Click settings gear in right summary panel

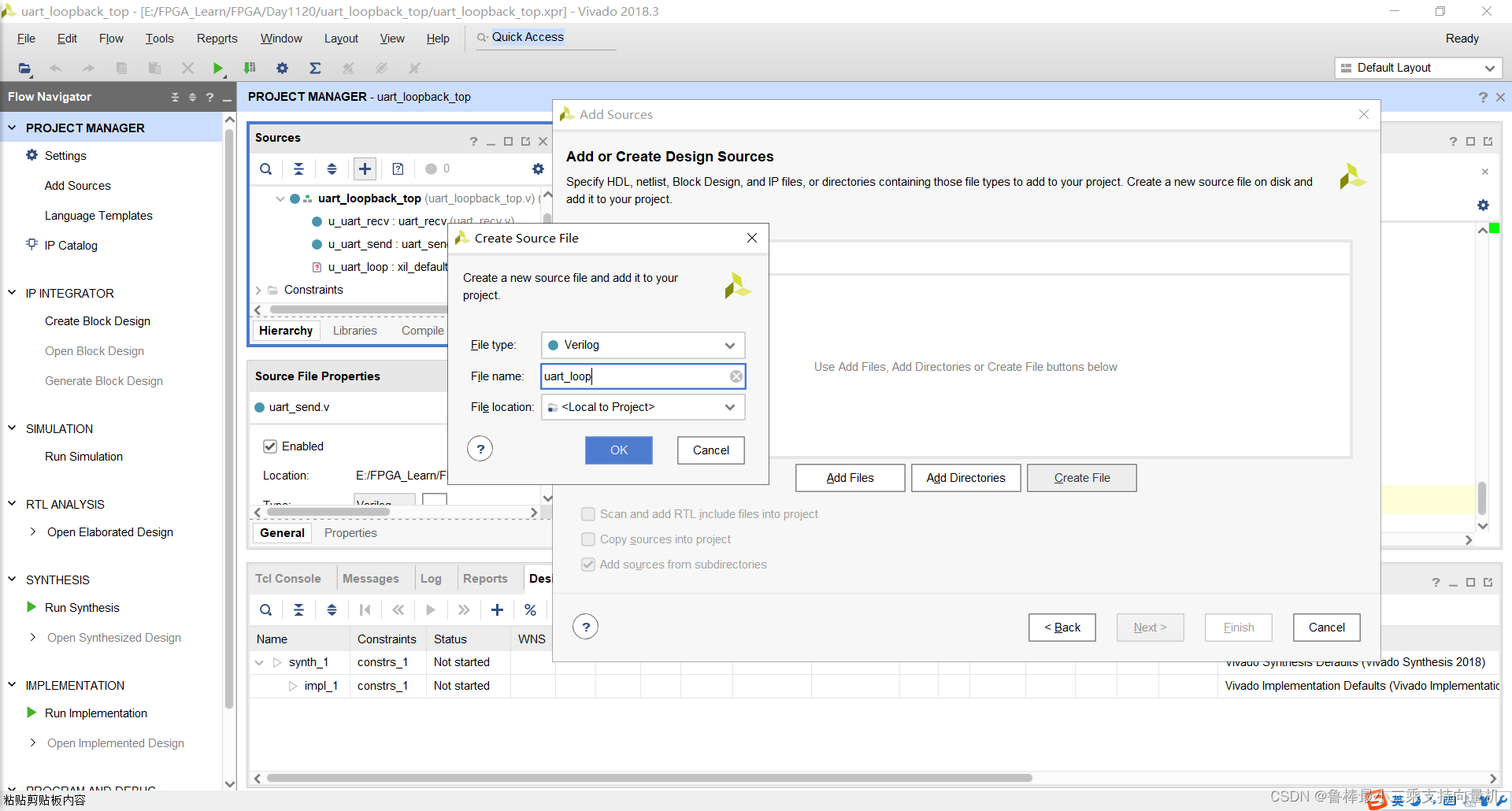pyautogui.click(x=1483, y=205)
